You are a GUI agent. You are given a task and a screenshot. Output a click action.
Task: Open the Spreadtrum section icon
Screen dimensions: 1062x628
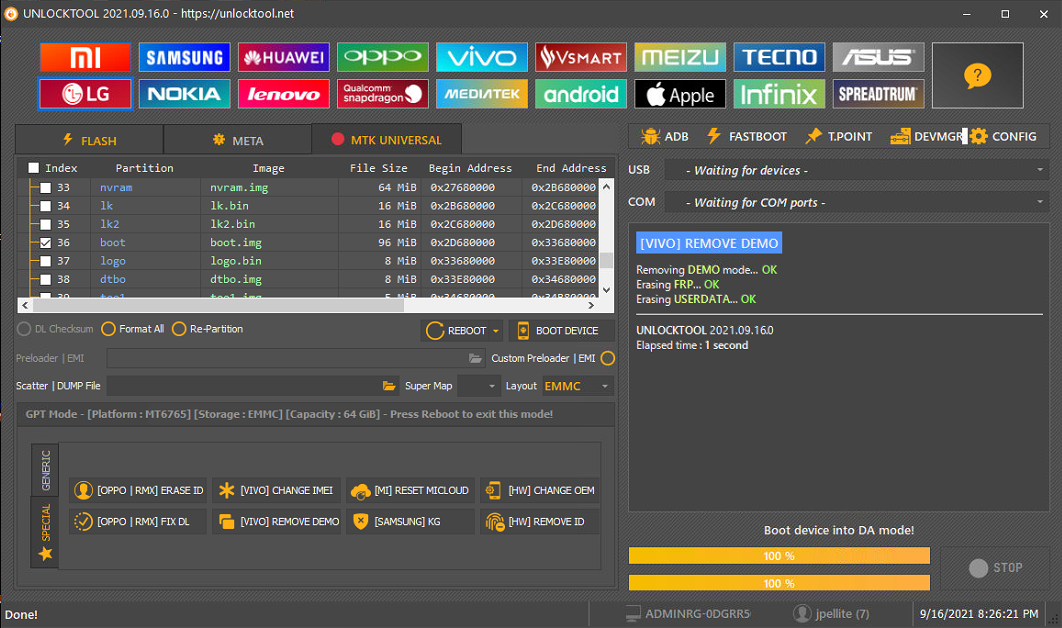878,94
